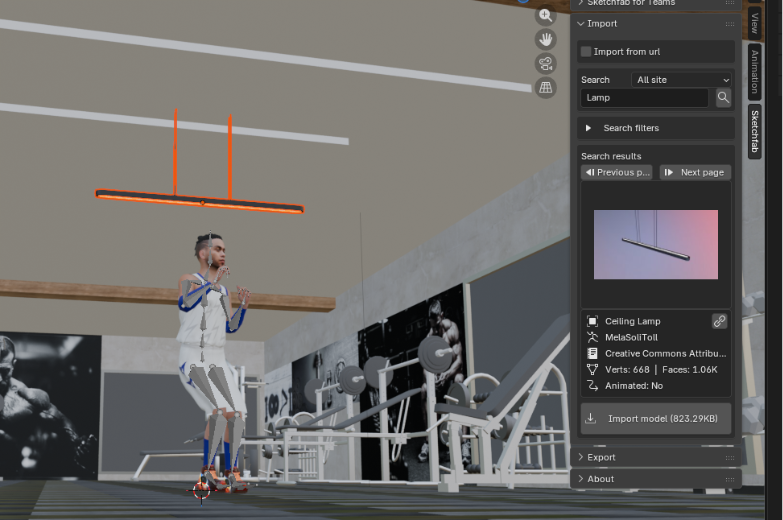Click the About panel drag handle dots
The image size is (783, 520).
(x=730, y=479)
